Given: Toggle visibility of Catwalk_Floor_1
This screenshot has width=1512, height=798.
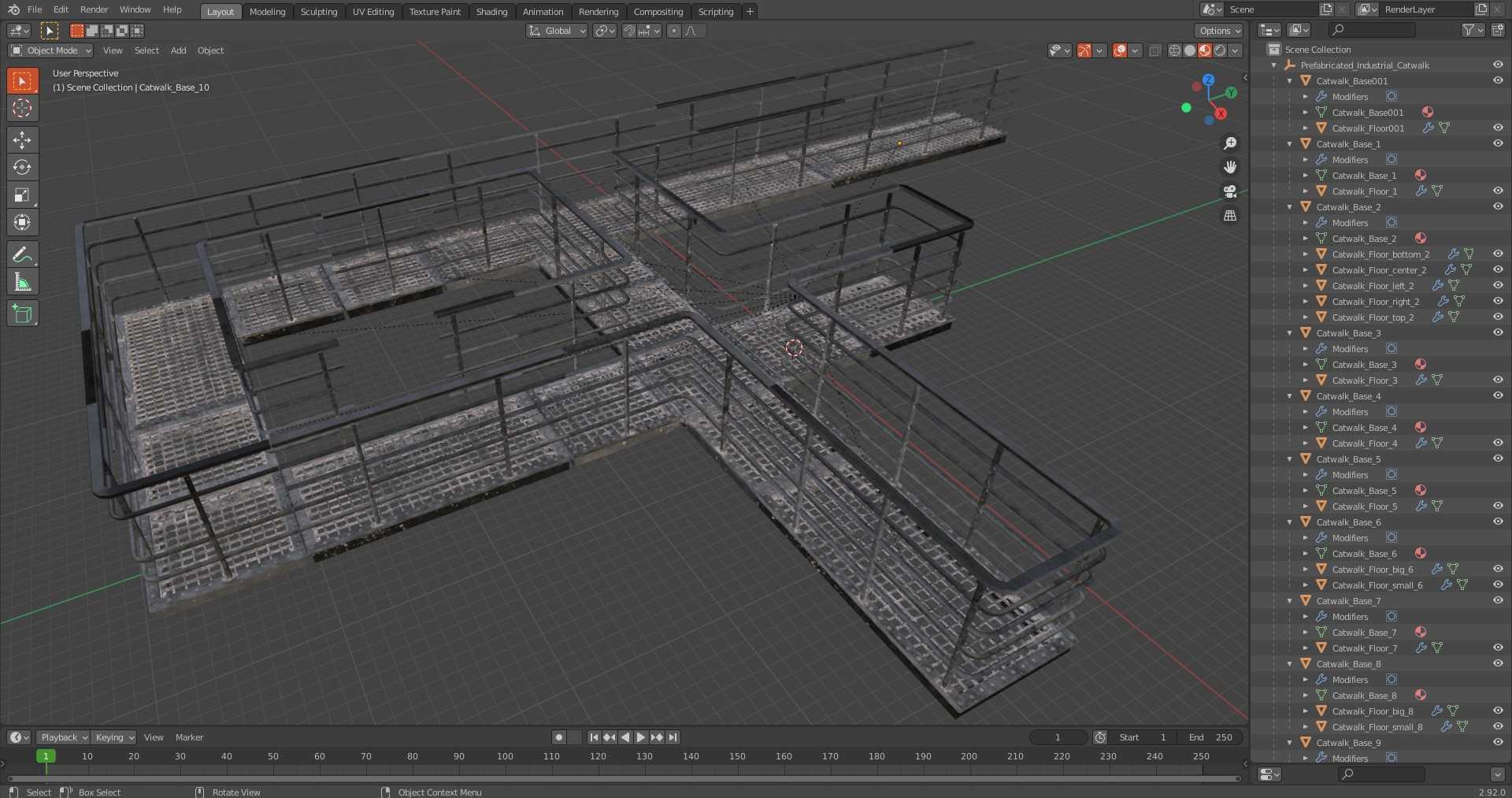Looking at the screenshot, I should click(1498, 191).
